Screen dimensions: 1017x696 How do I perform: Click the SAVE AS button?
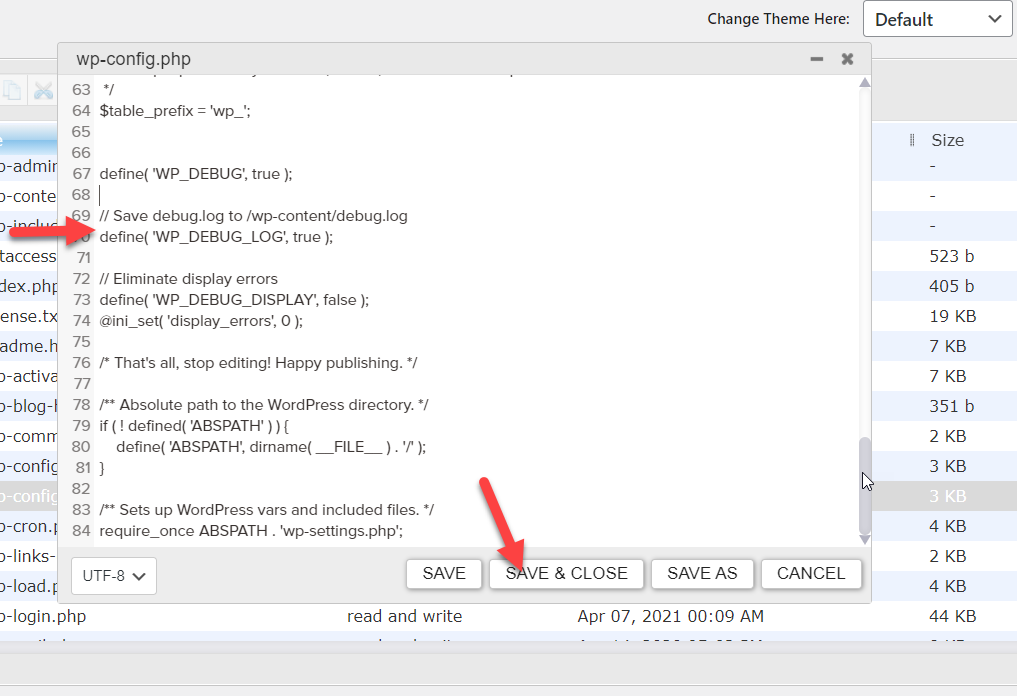(x=702, y=573)
